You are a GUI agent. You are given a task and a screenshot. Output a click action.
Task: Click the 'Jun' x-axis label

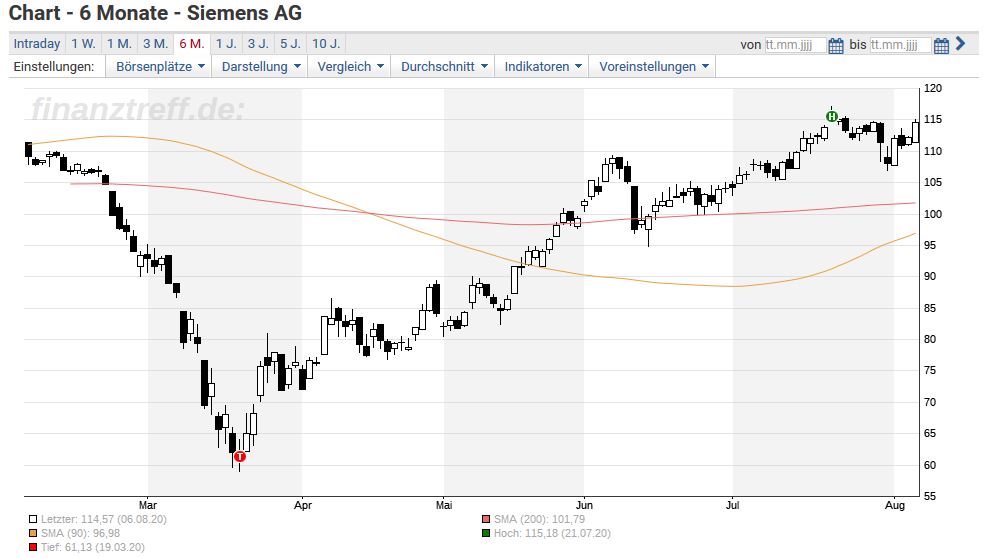[584, 505]
